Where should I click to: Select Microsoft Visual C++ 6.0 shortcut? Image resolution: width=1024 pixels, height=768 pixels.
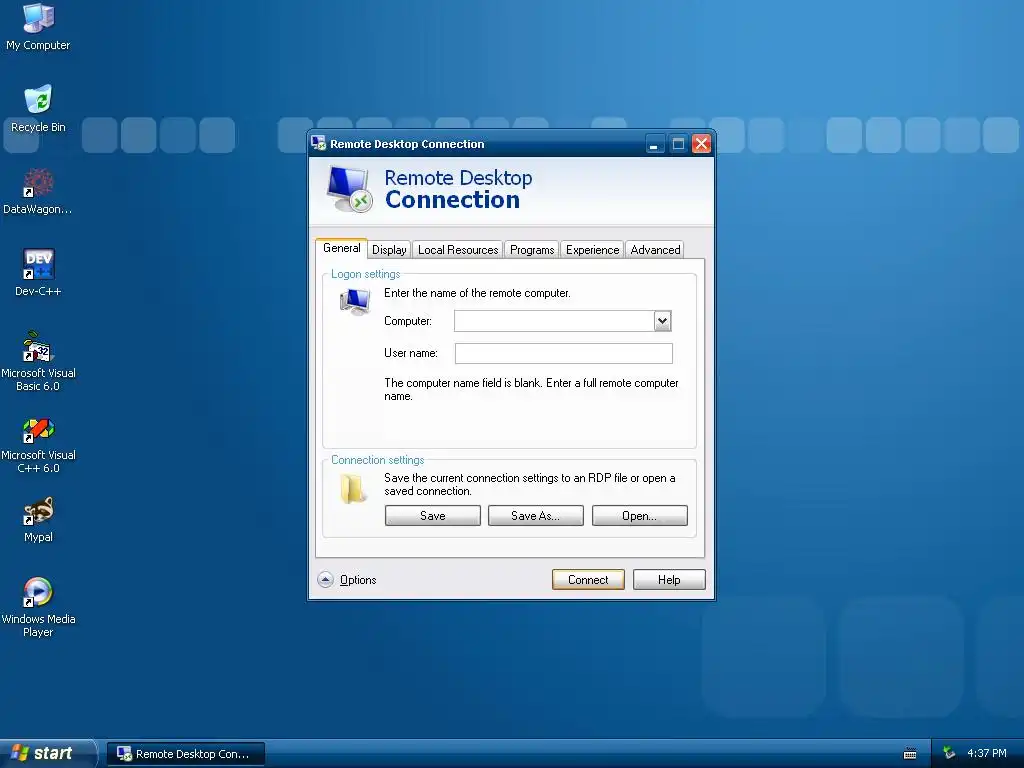(x=38, y=445)
